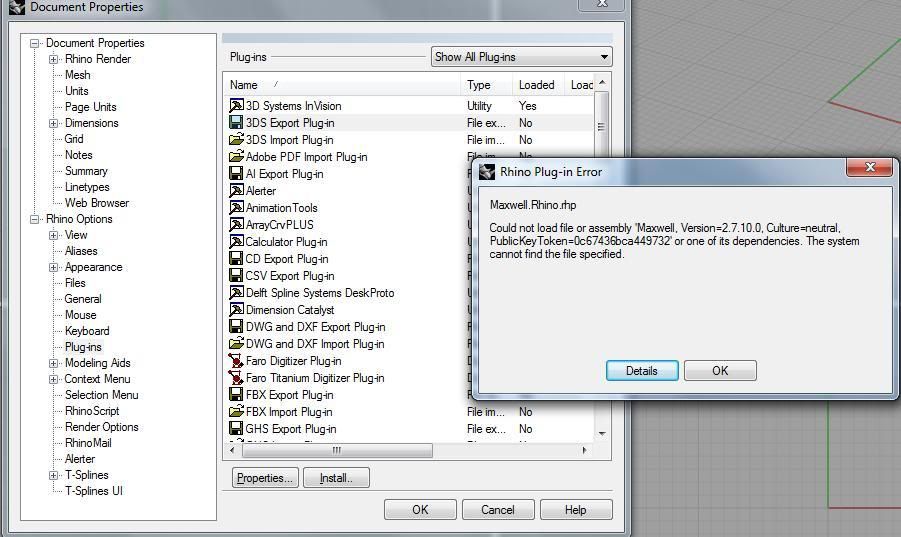Click the GHS Export Plug-in icon
901x537 pixels.
pos(236,428)
